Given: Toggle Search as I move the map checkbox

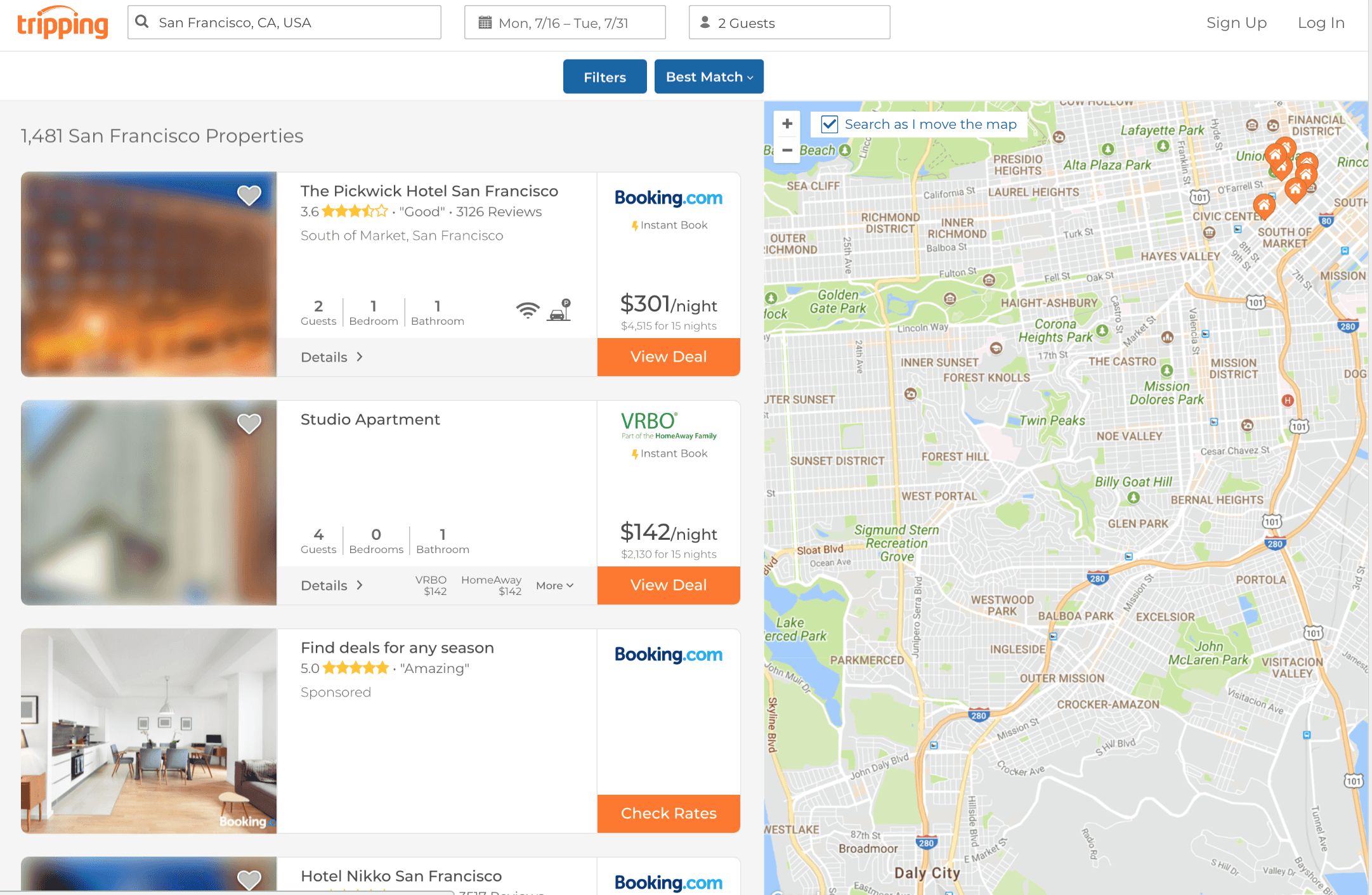Looking at the screenshot, I should [x=830, y=124].
